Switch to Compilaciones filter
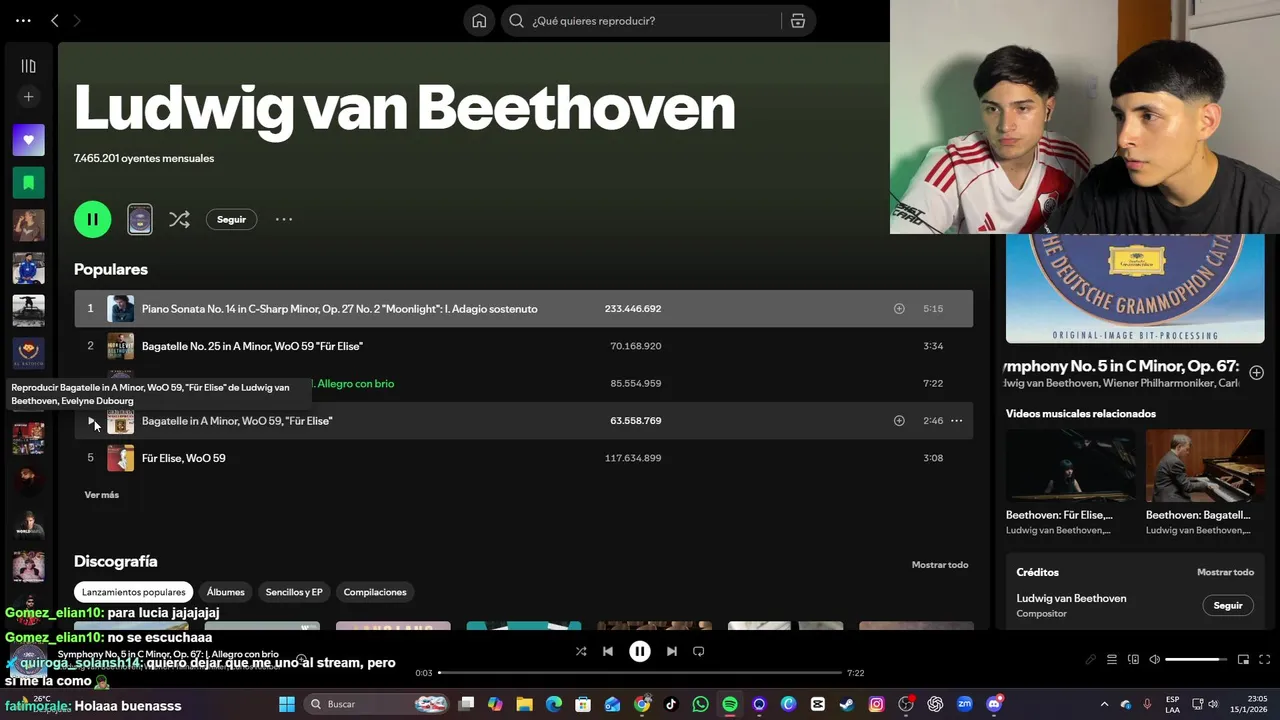Viewport: 1280px width, 720px height. (x=375, y=592)
